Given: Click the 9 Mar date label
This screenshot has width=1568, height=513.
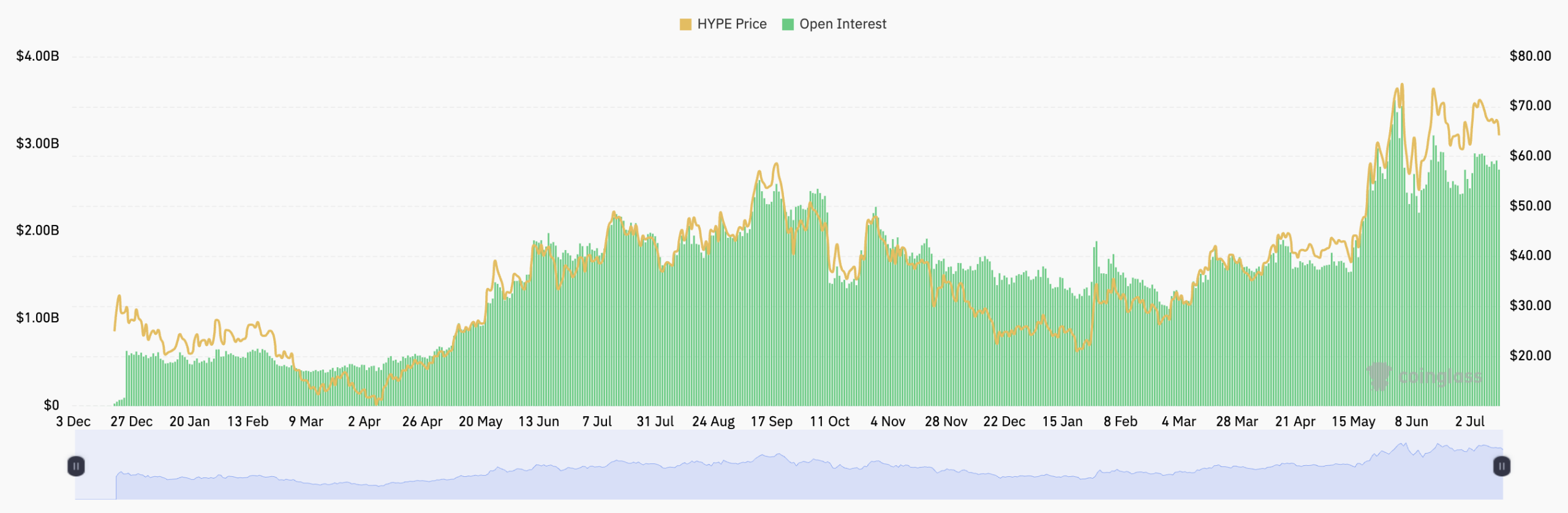Looking at the screenshot, I should (306, 422).
